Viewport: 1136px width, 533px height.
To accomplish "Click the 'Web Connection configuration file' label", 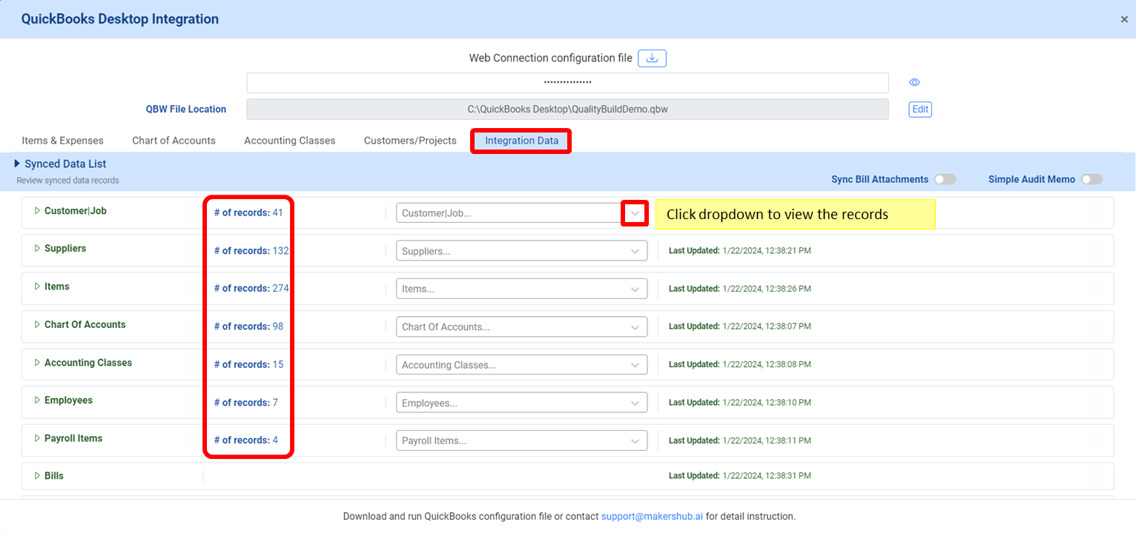I will [x=551, y=58].
